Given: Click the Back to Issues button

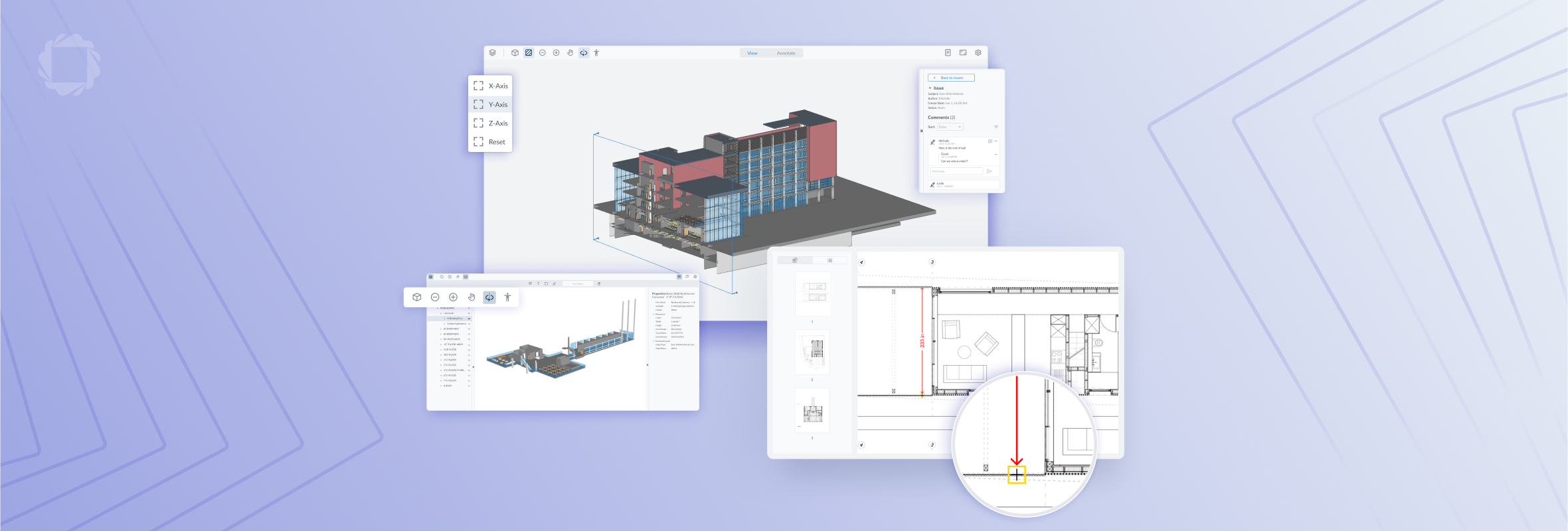Looking at the screenshot, I should click(x=951, y=78).
